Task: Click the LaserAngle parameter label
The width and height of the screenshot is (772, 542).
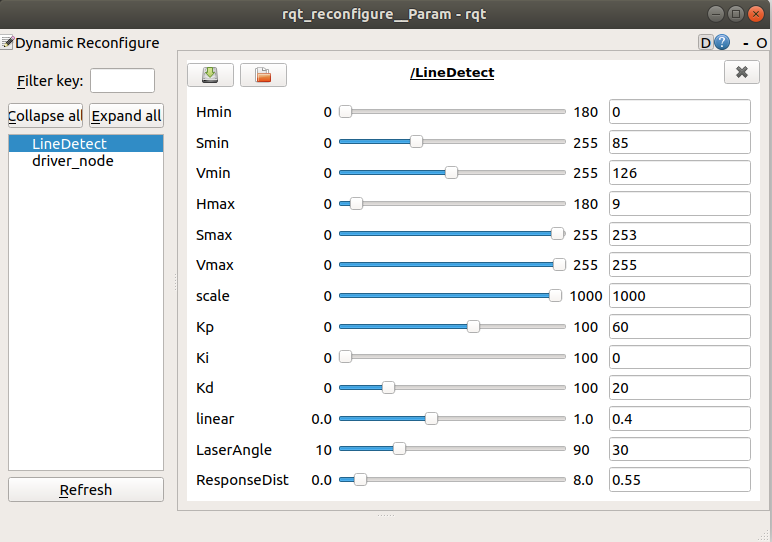Action: (x=234, y=450)
